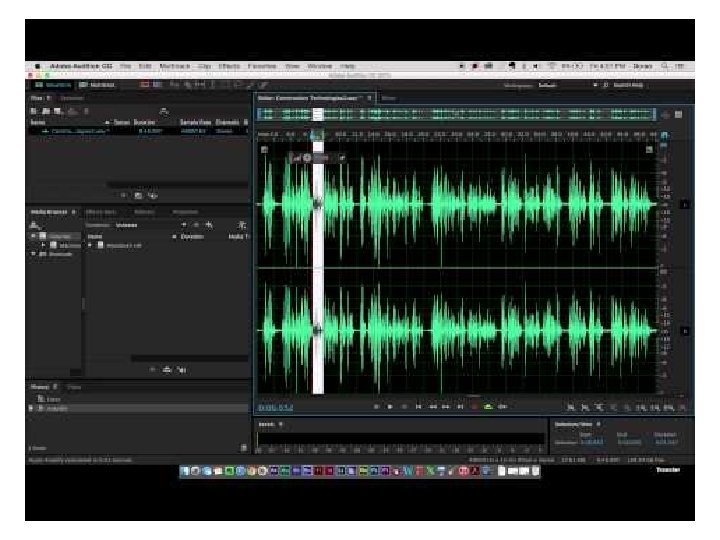The image size is (720, 540).
Task: Toggle the green Loop Playback button
Action: tap(488, 406)
